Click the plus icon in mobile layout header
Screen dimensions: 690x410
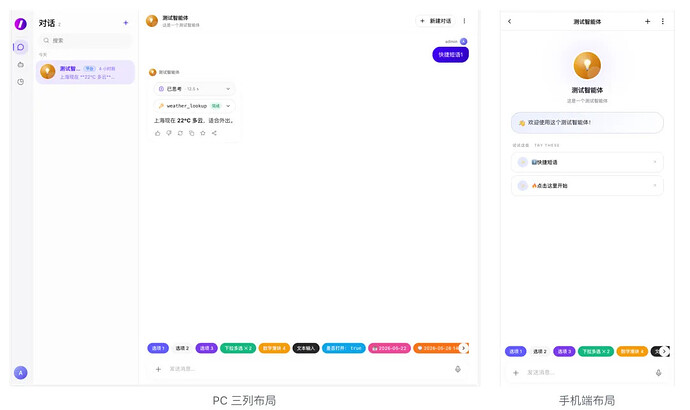[x=647, y=21]
